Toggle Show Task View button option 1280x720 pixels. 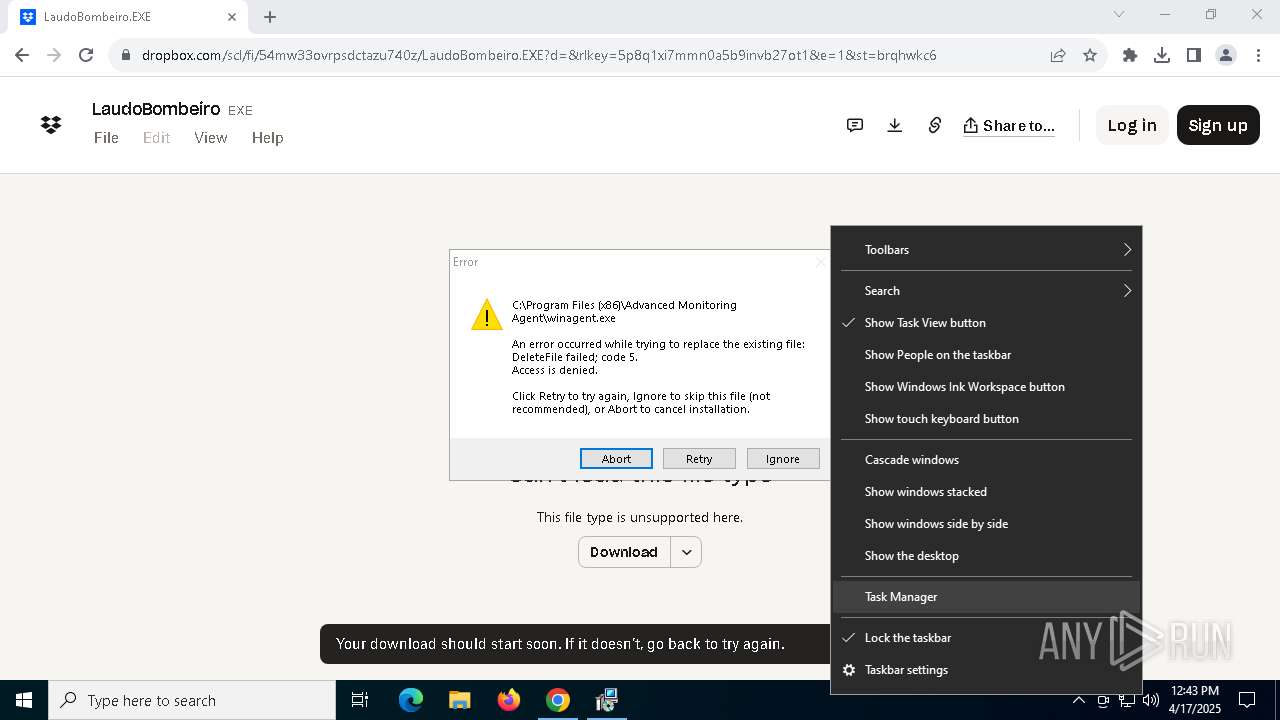[x=986, y=322]
